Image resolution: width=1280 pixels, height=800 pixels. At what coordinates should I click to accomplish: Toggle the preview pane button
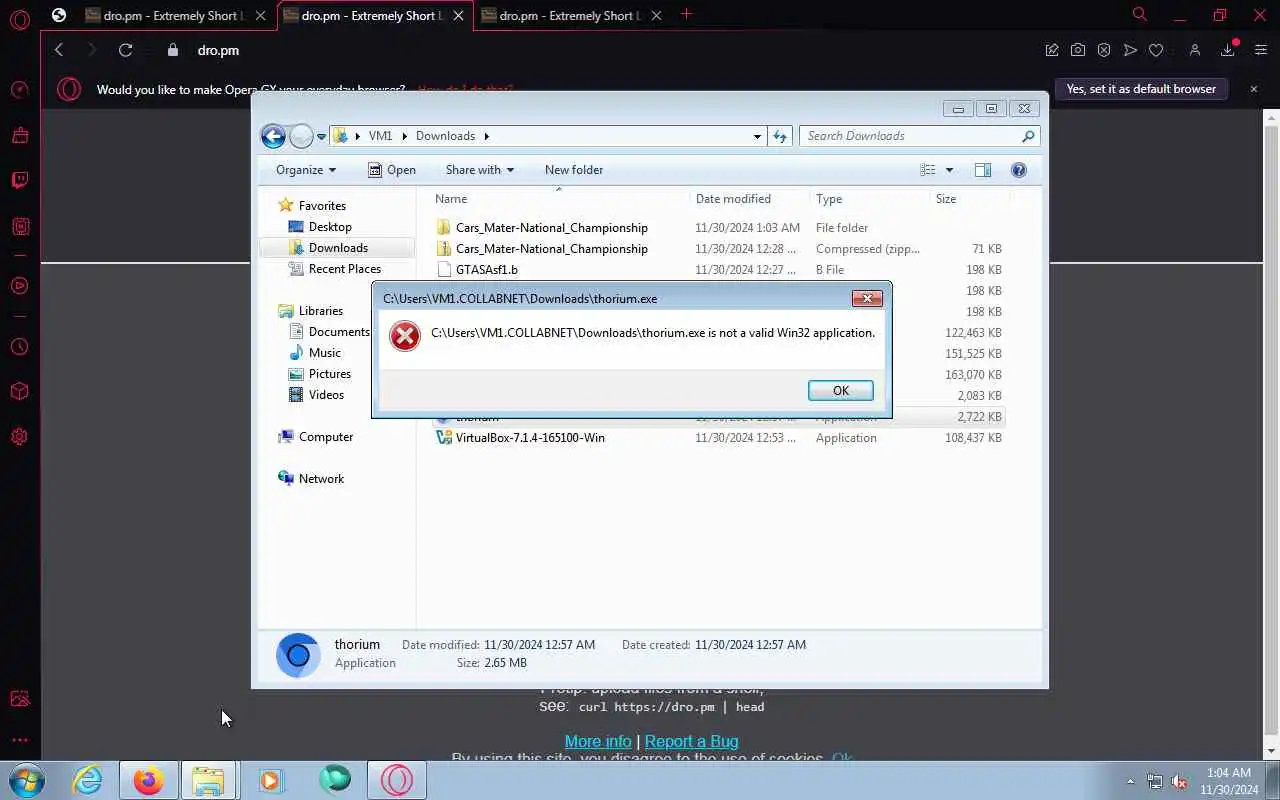click(983, 170)
